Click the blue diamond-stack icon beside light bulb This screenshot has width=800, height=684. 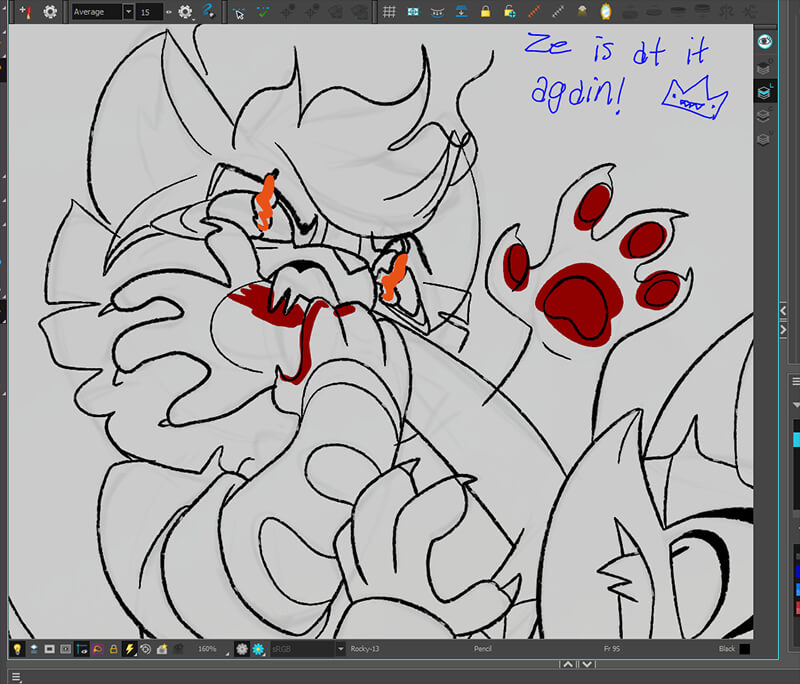[34, 649]
